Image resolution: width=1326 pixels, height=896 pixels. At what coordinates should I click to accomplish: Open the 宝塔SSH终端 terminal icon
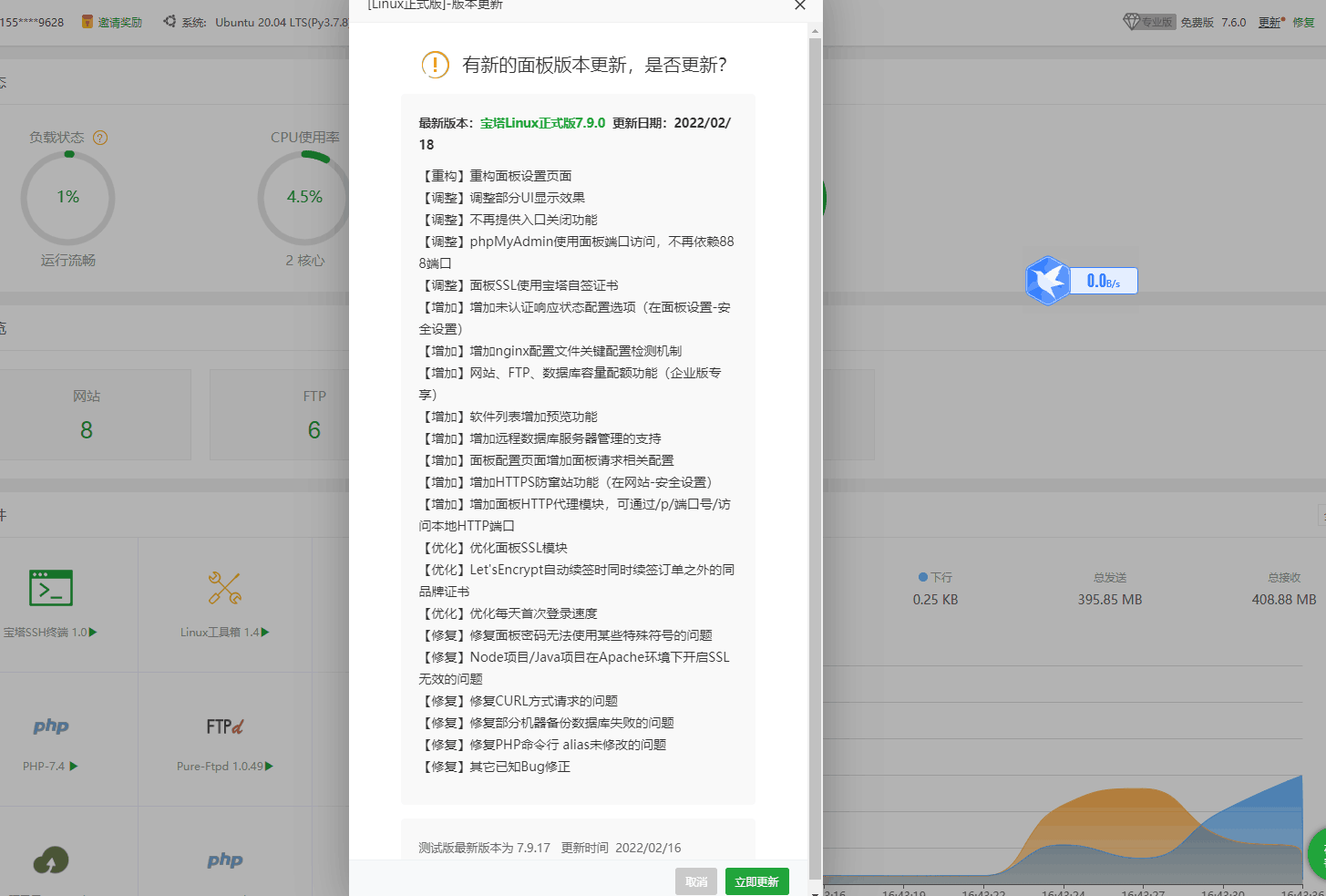51,588
